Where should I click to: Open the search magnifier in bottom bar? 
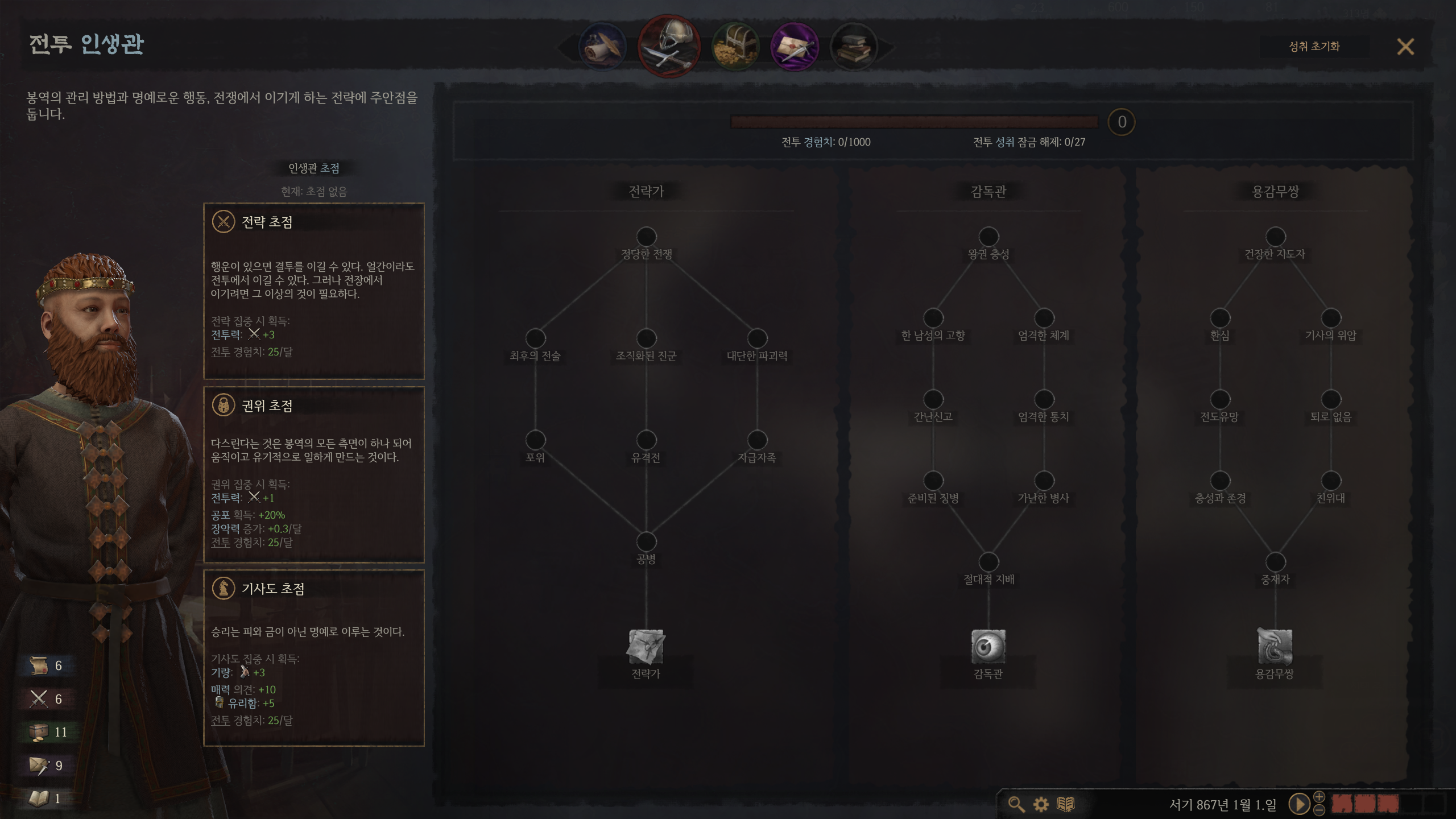pos(1016,804)
